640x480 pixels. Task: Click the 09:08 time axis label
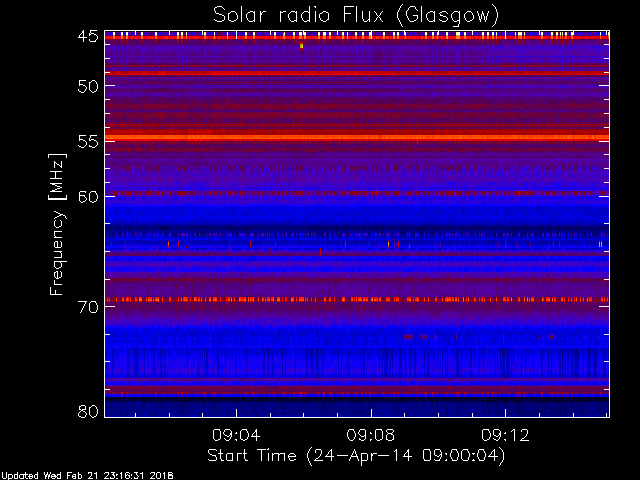371,435
